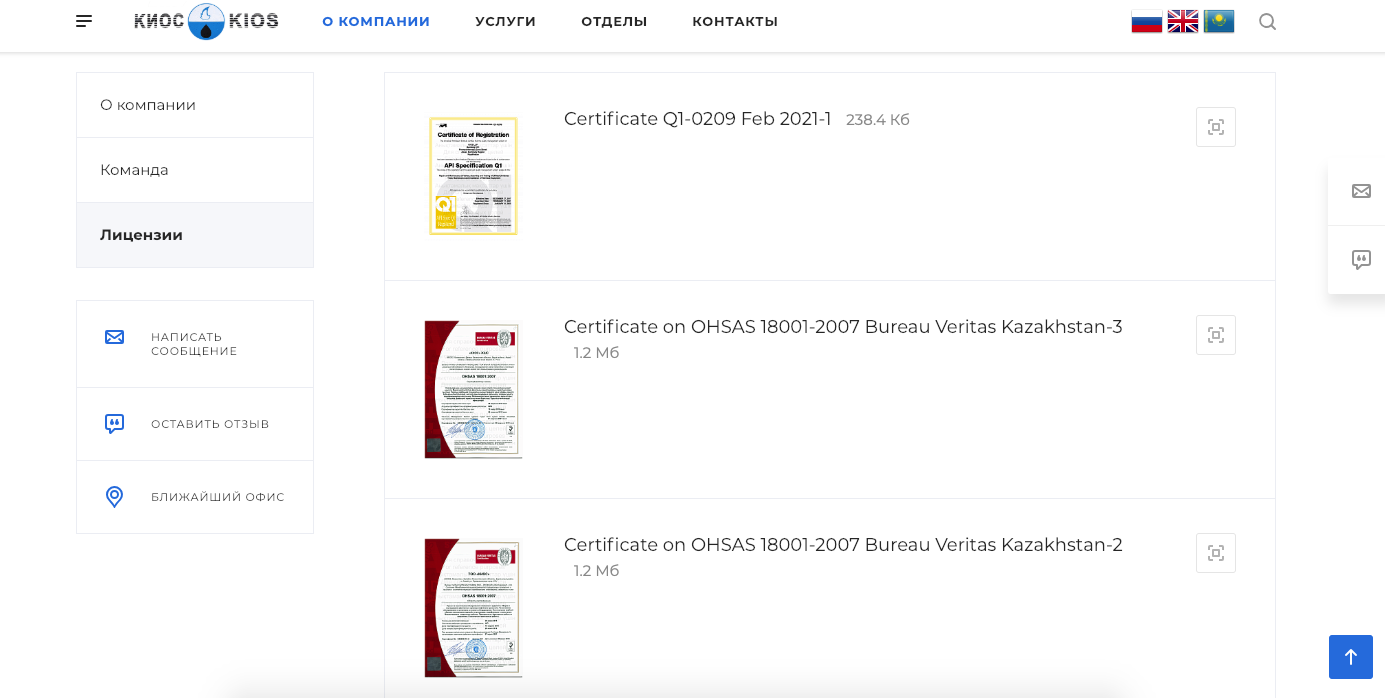Click the 1.2 Мб size under Kazakhstan-3
1385x698 pixels.
pos(597,353)
